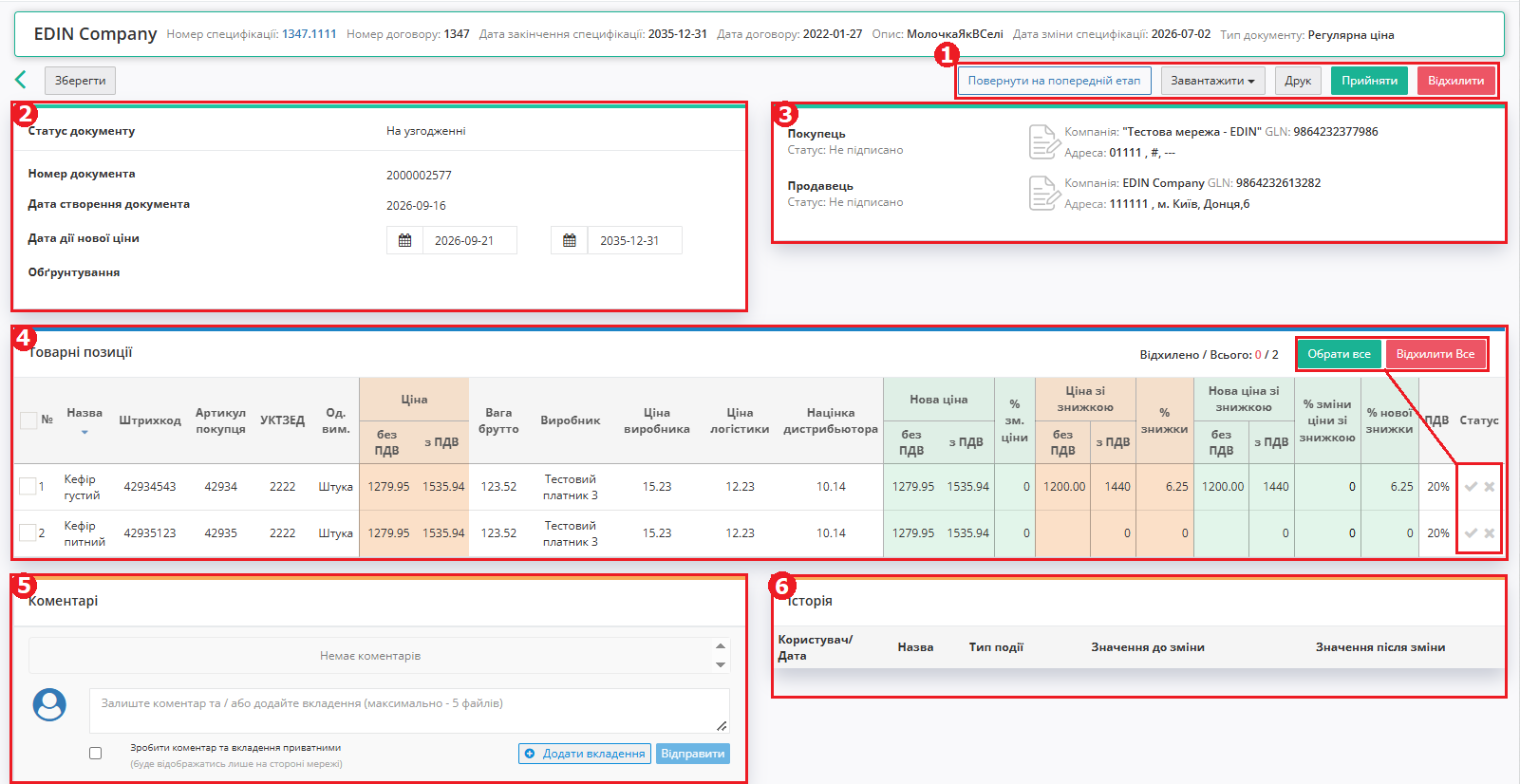Click the user avatar in comments

tap(49, 704)
